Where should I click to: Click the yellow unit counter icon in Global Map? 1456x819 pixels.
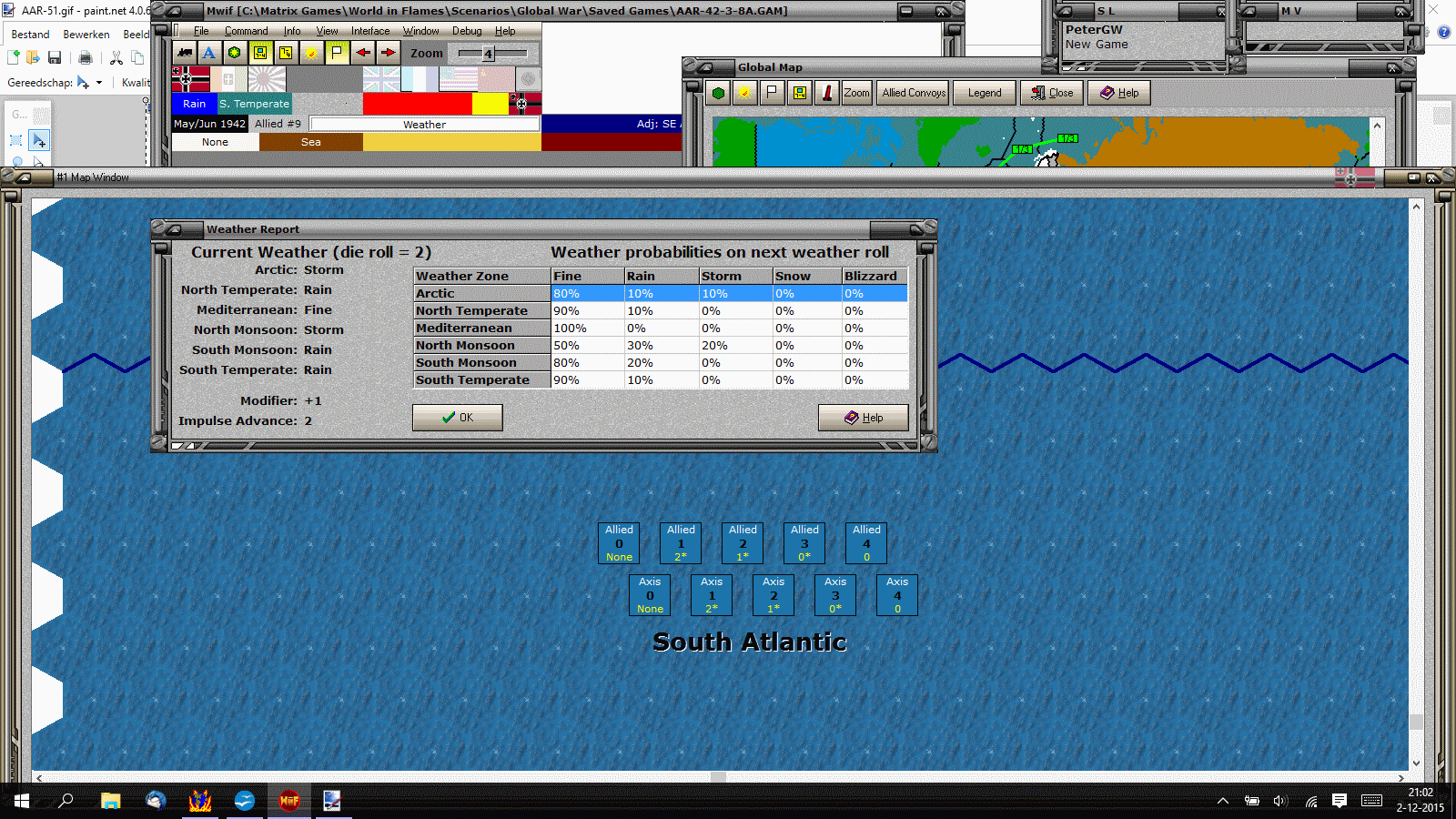[800, 93]
